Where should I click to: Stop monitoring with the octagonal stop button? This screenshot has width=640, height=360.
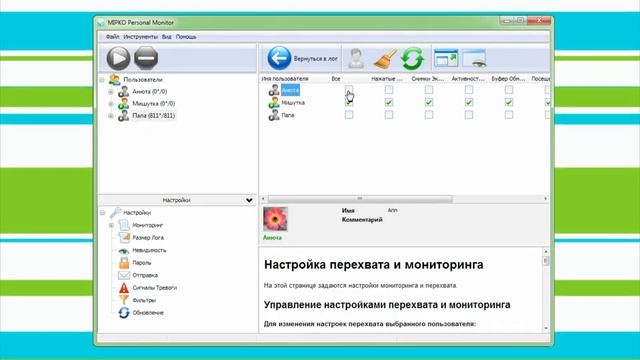[146, 58]
